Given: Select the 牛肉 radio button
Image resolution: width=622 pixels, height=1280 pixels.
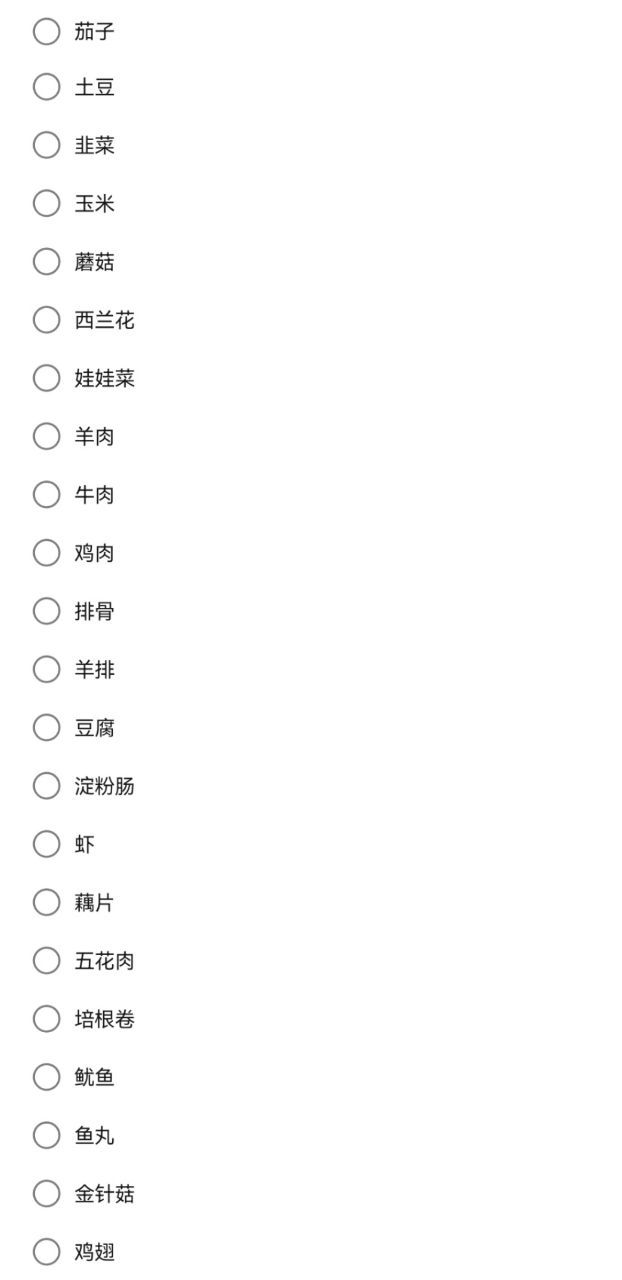Looking at the screenshot, I should coord(47,494).
